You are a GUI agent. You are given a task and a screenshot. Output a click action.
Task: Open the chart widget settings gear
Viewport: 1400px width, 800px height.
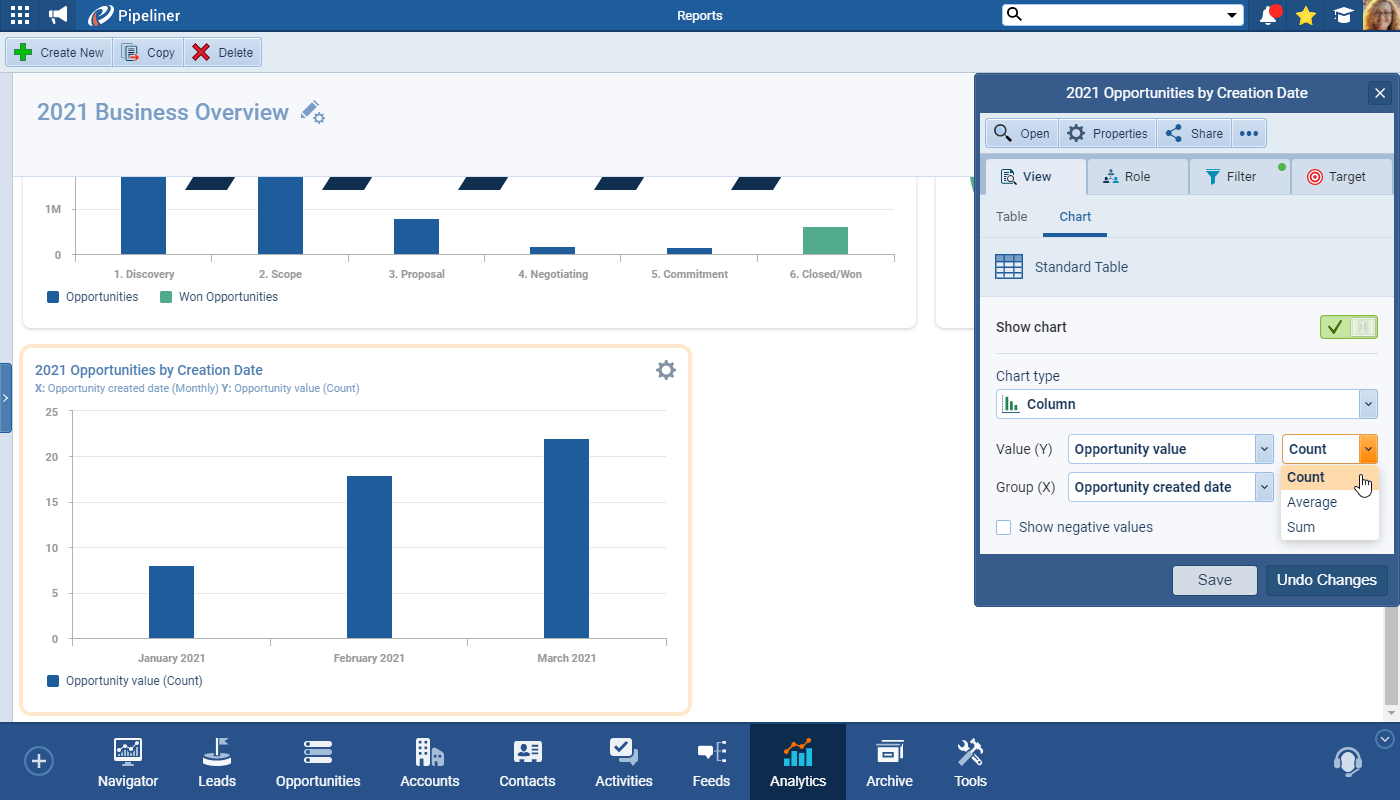pyautogui.click(x=666, y=369)
